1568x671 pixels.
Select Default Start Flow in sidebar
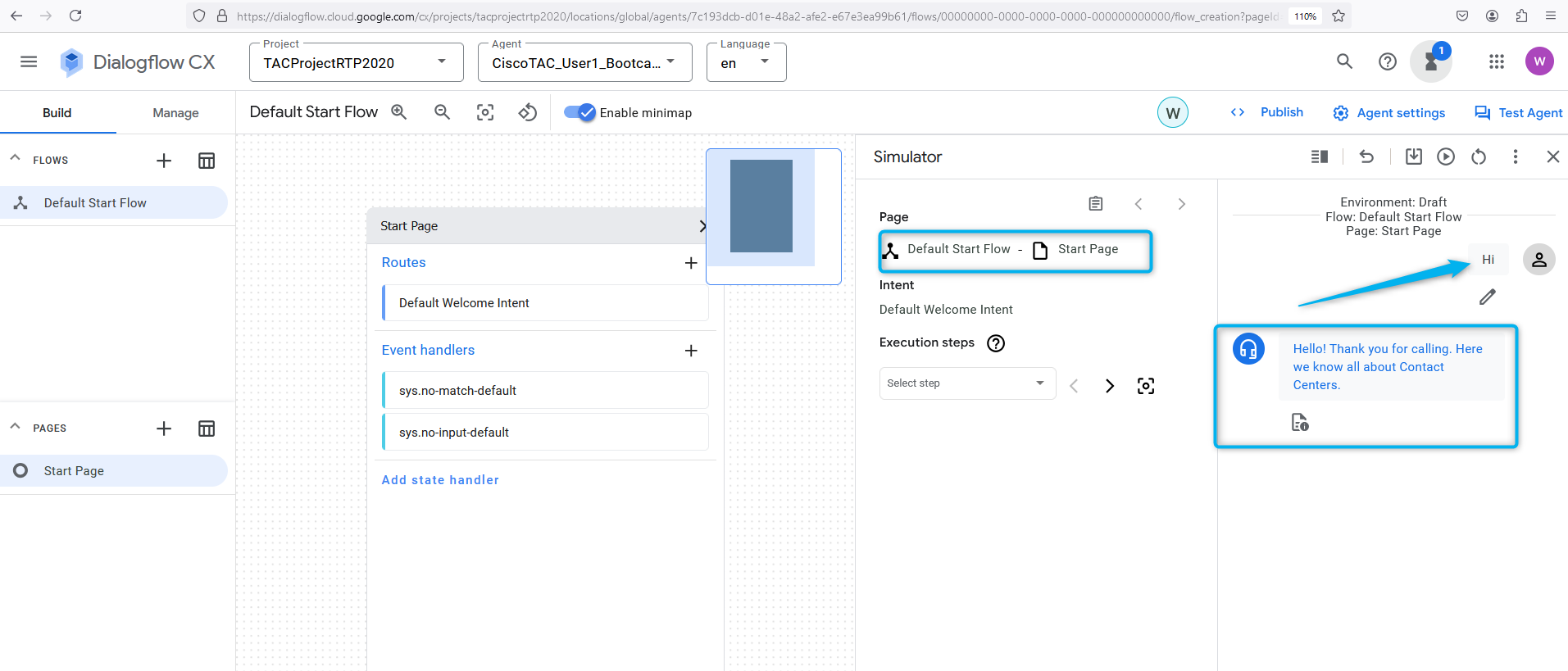pos(113,203)
